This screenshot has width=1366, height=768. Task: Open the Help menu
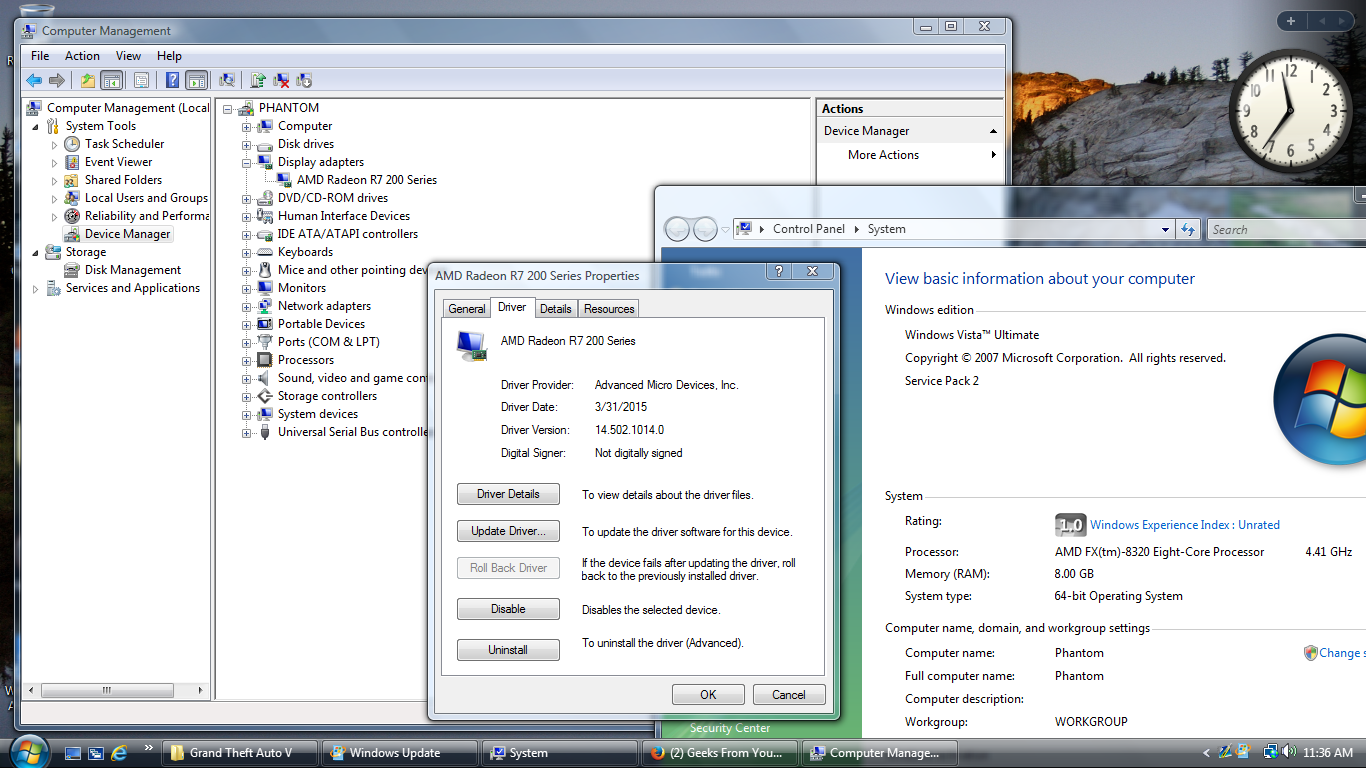pyautogui.click(x=169, y=56)
